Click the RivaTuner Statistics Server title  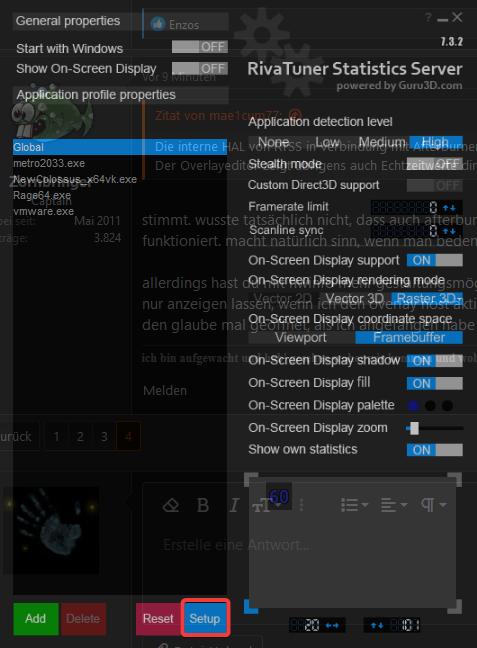point(355,69)
